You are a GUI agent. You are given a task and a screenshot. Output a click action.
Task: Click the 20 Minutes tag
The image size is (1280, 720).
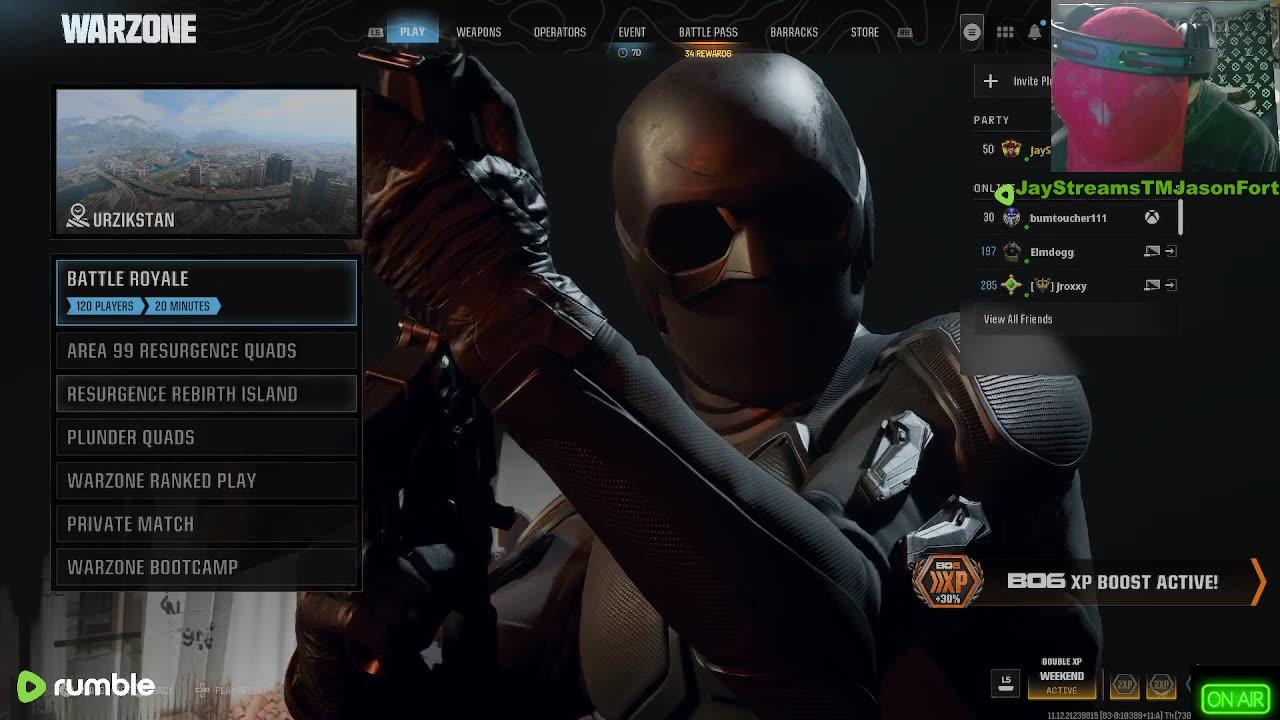click(x=182, y=306)
